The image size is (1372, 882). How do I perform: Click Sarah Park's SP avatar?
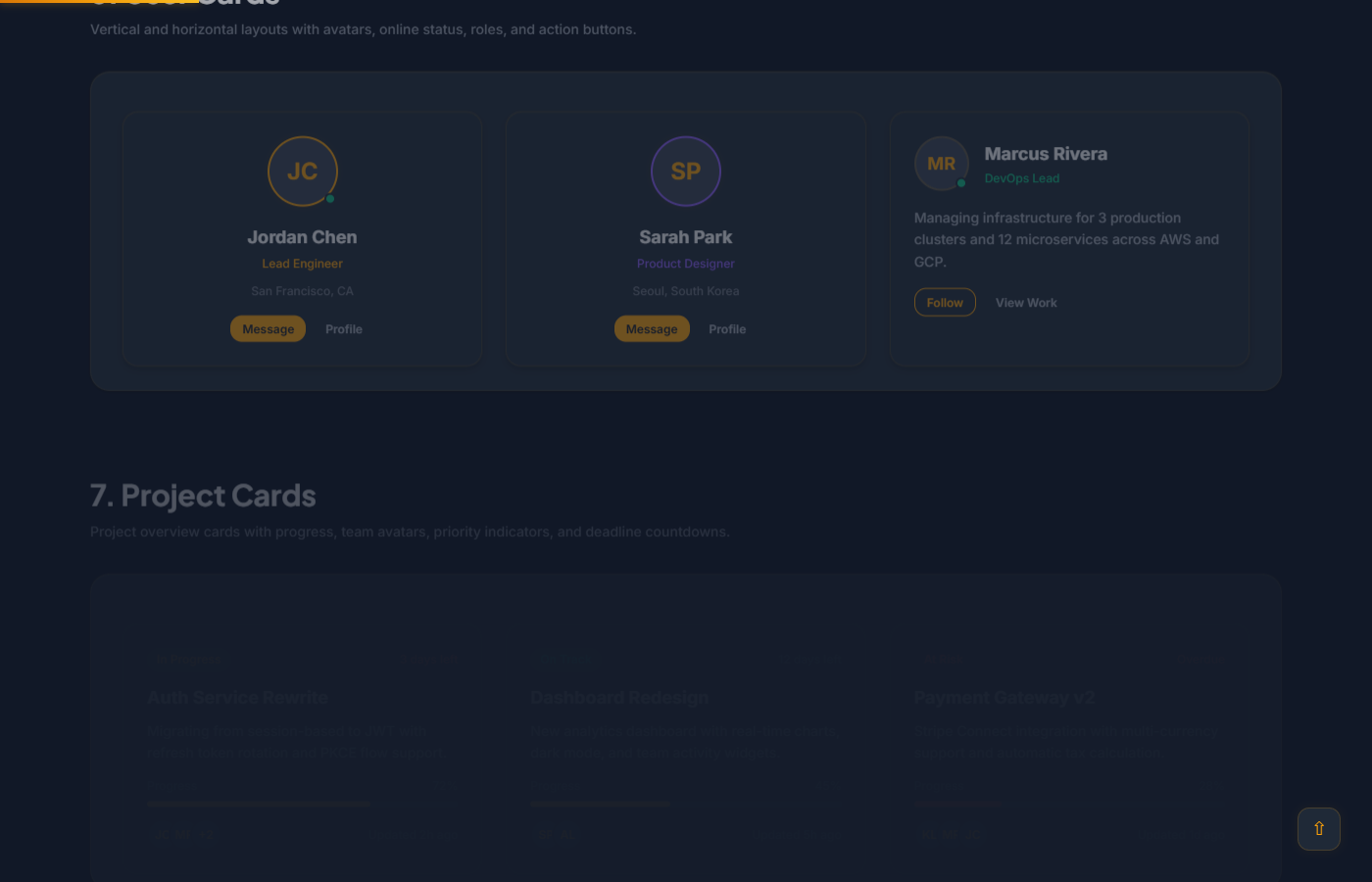685,171
